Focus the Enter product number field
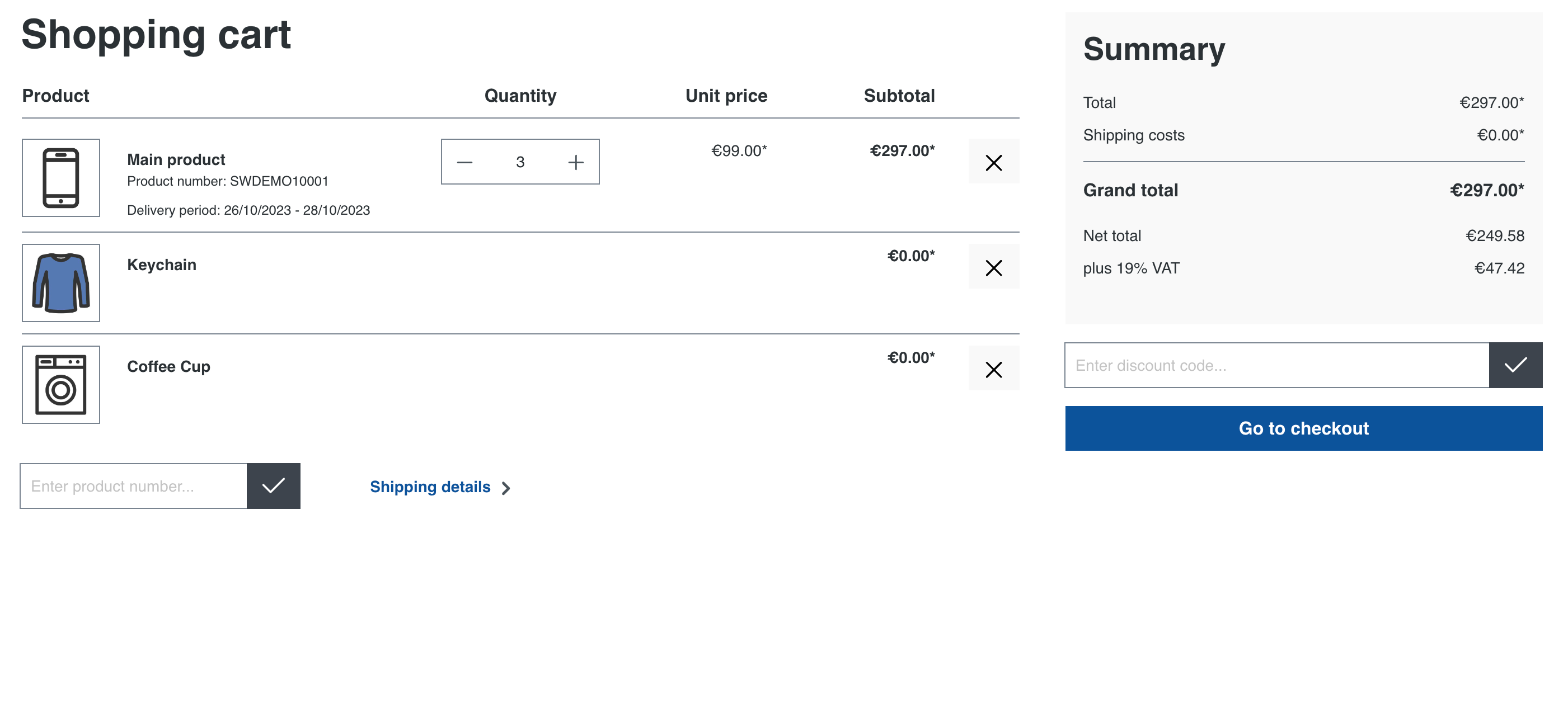Image resolution: width=1568 pixels, height=708 pixels. click(134, 486)
